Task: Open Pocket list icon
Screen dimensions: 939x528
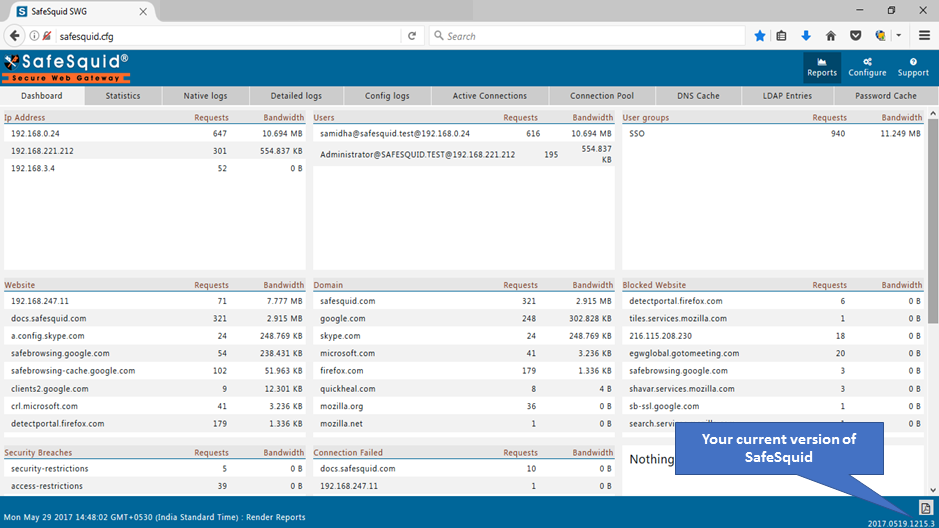Action: pyautogui.click(x=855, y=36)
